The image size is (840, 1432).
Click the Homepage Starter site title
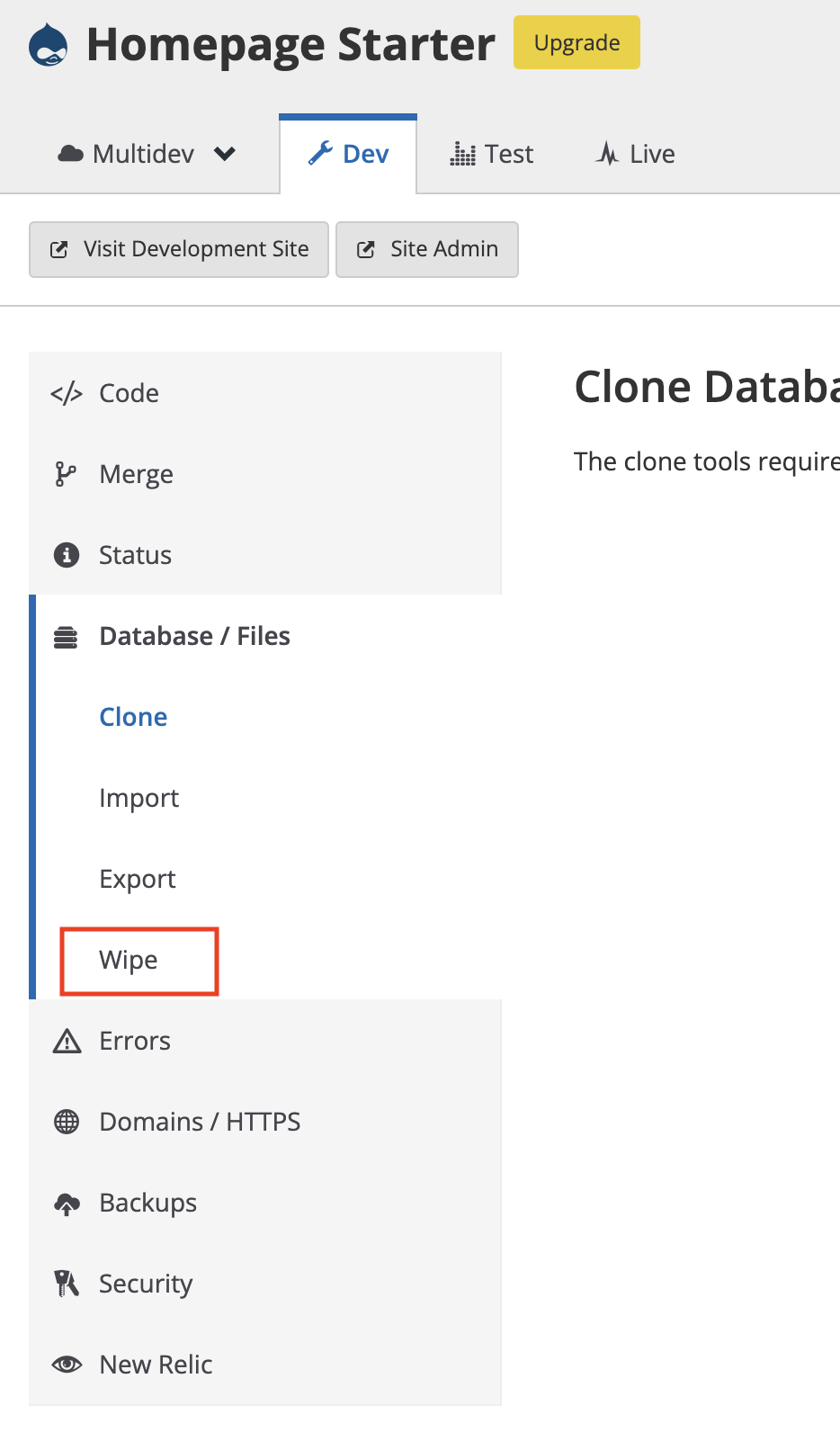click(290, 44)
